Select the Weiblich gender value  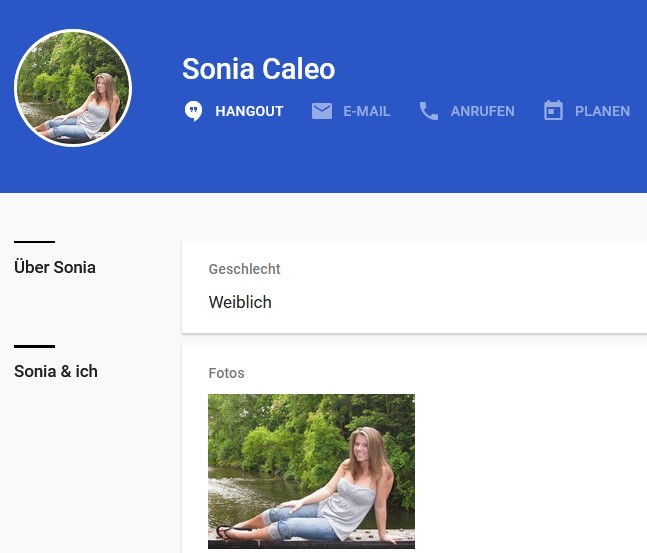240,302
